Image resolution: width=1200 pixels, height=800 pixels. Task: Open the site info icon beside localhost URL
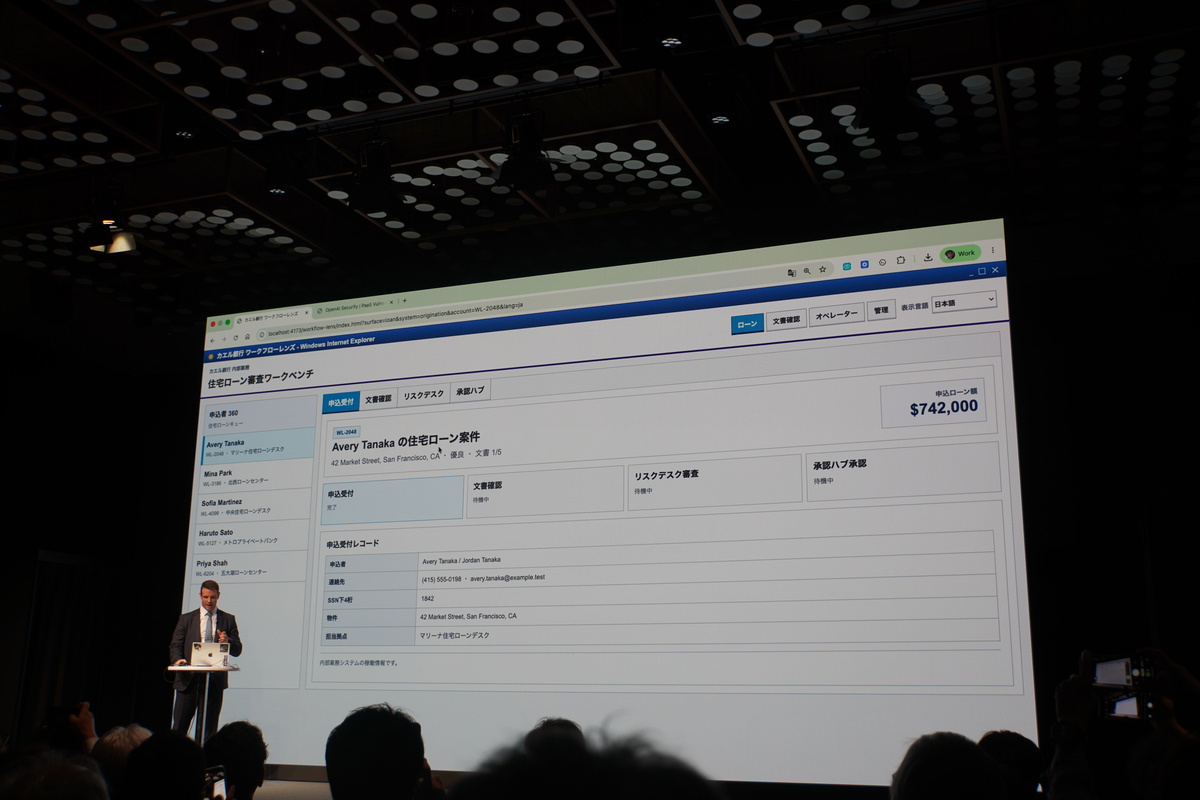[261, 335]
